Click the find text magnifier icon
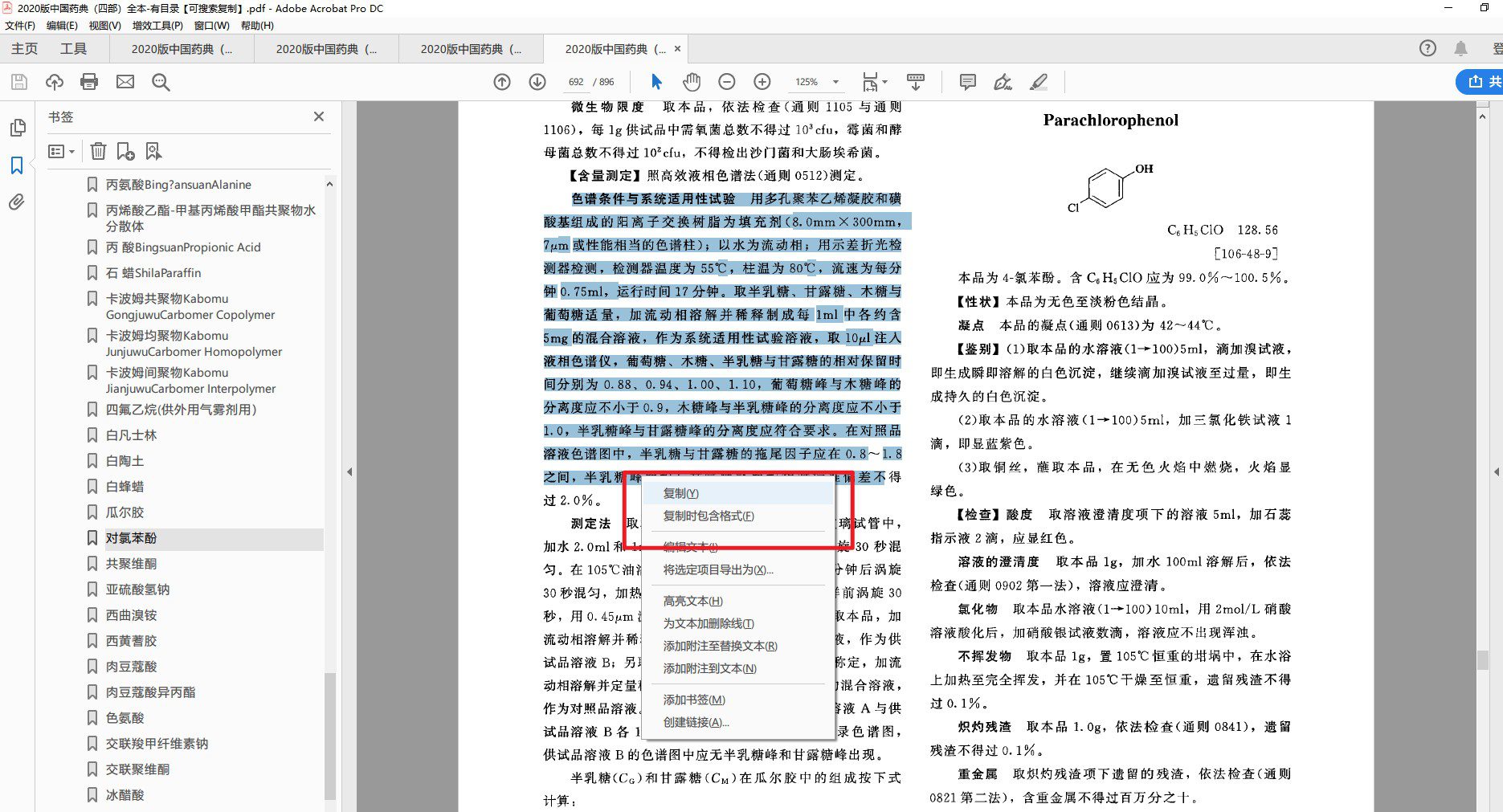Screen dimensions: 1503x812 pyautogui.click(x=161, y=82)
